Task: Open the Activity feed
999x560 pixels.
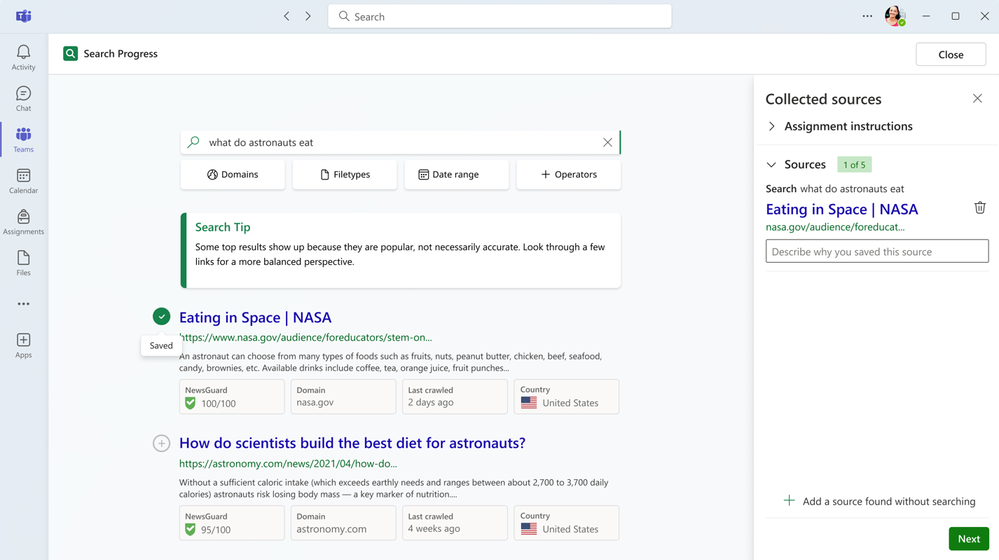Action: 24,57
